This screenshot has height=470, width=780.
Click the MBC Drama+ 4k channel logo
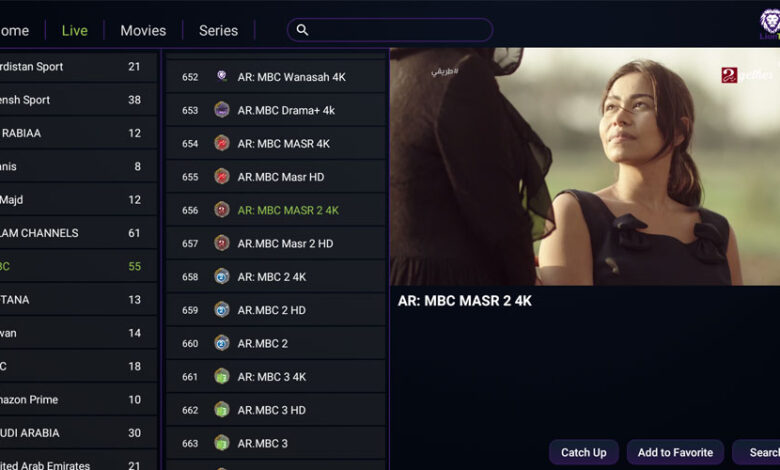pos(222,110)
